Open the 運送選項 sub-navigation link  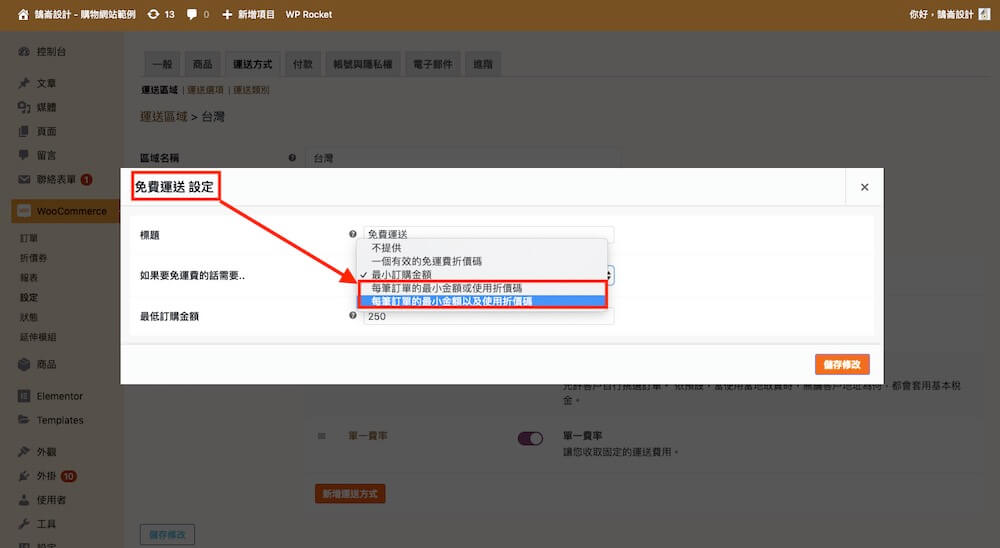pyautogui.click(x=206, y=90)
